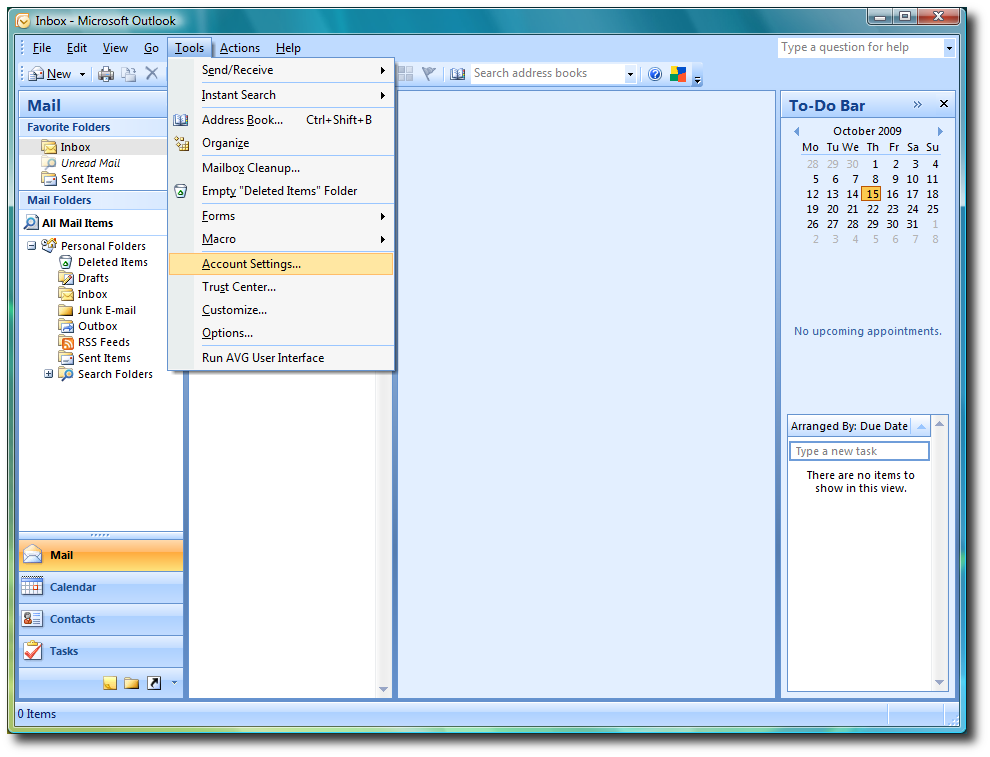
Task: Open the File menu
Action: click(x=42, y=48)
